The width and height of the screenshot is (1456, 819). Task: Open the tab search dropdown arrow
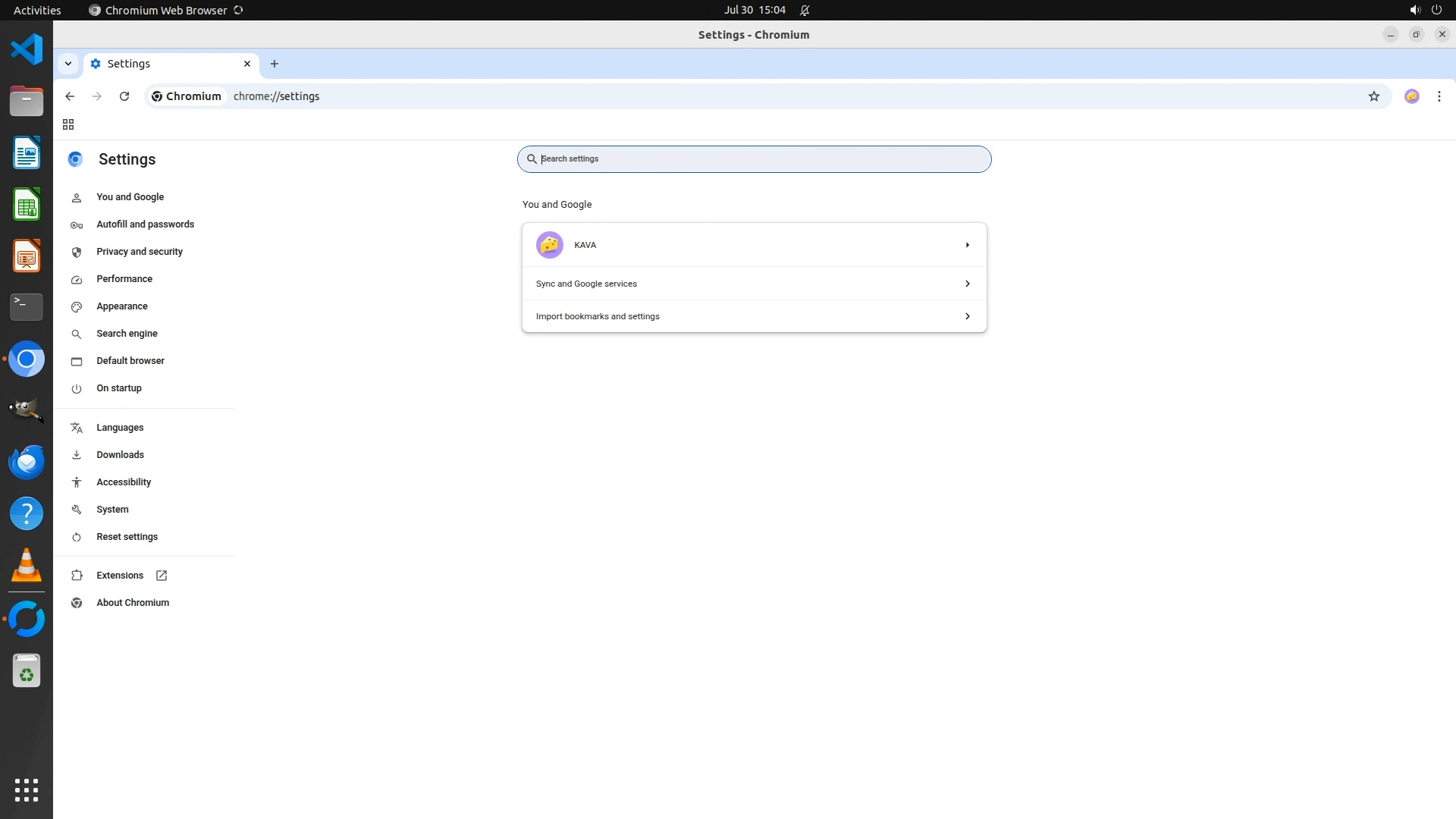(x=68, y=64)
